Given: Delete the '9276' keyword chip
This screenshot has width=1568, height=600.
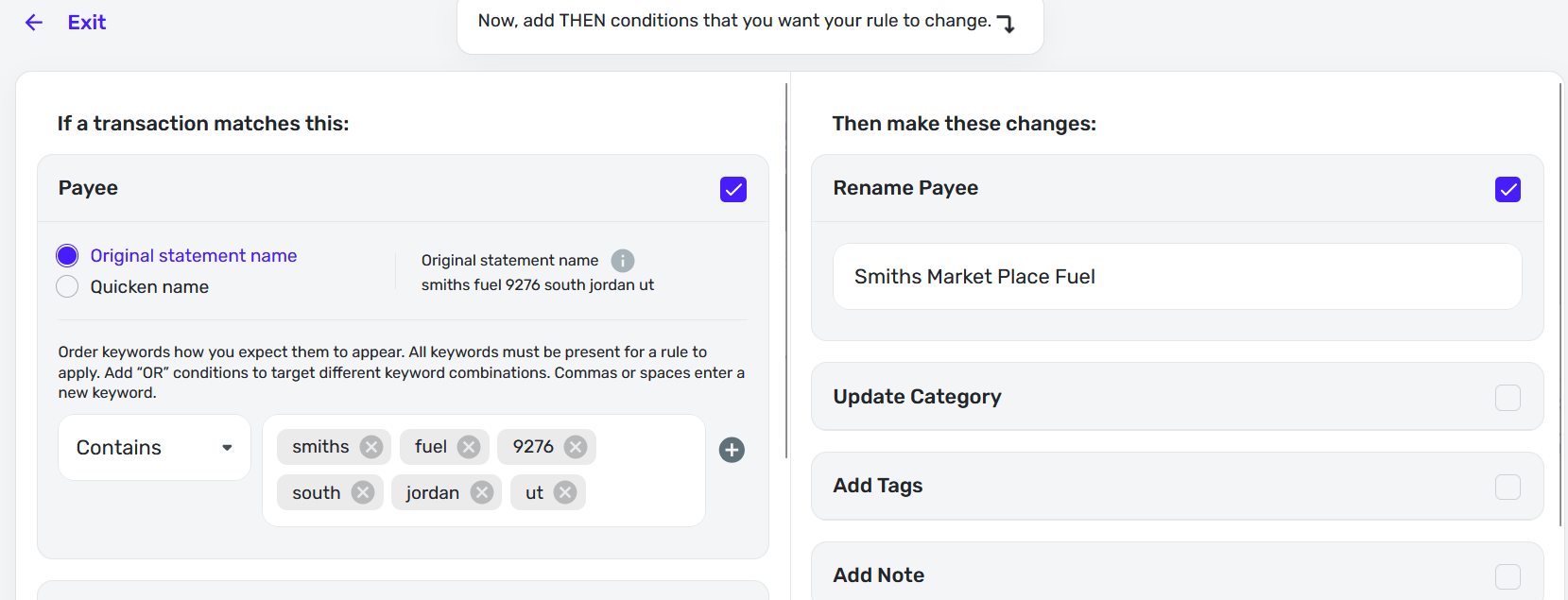Looking at the screenshot, I should (x=576, y=447).
